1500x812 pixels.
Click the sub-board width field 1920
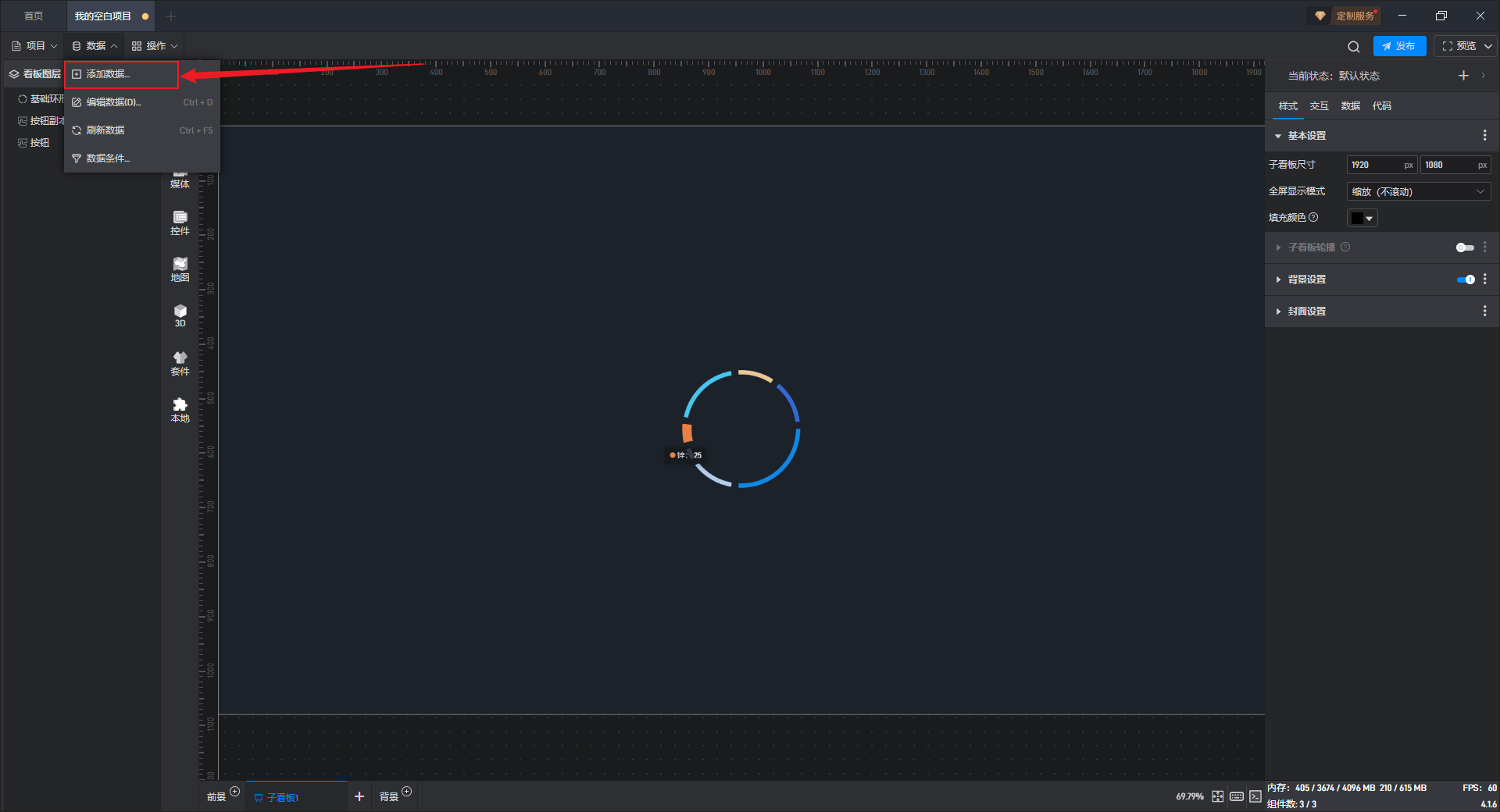tap(1381, 165)
